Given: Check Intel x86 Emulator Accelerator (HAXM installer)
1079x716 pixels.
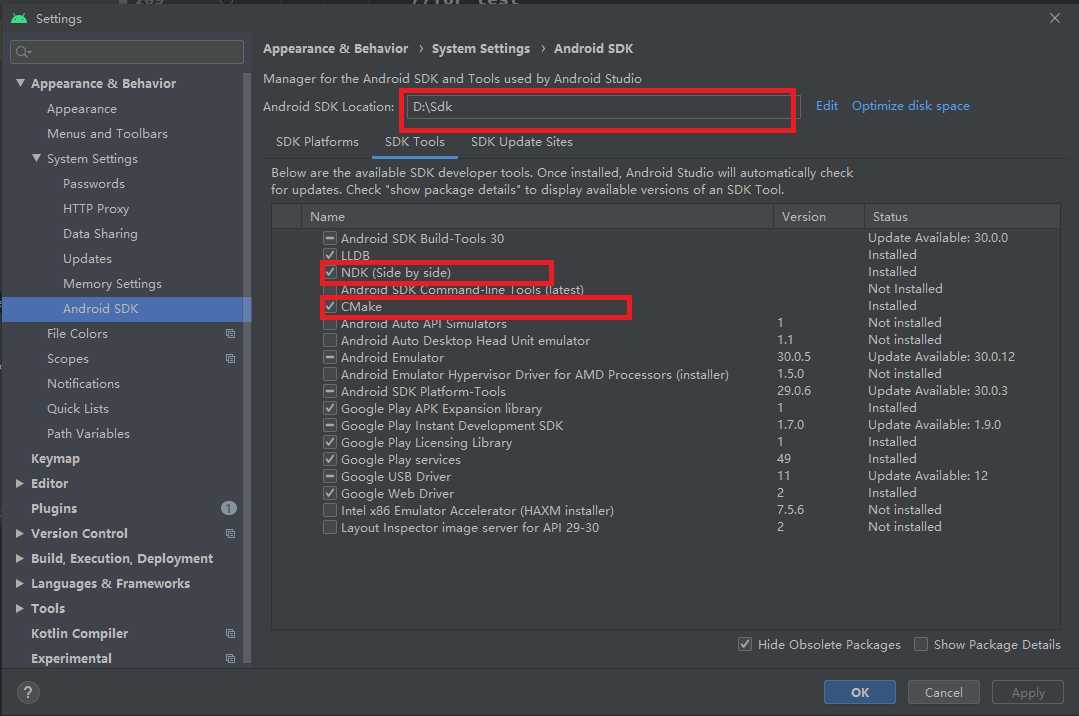Looking at the screenshot, I should 330,510.
